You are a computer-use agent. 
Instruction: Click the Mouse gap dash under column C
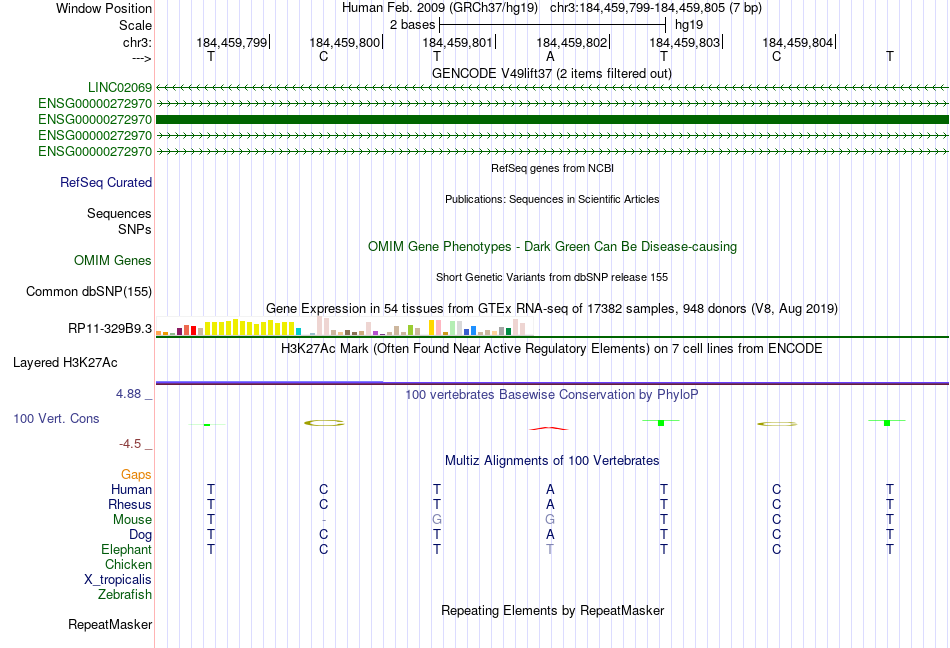[324, 520]
